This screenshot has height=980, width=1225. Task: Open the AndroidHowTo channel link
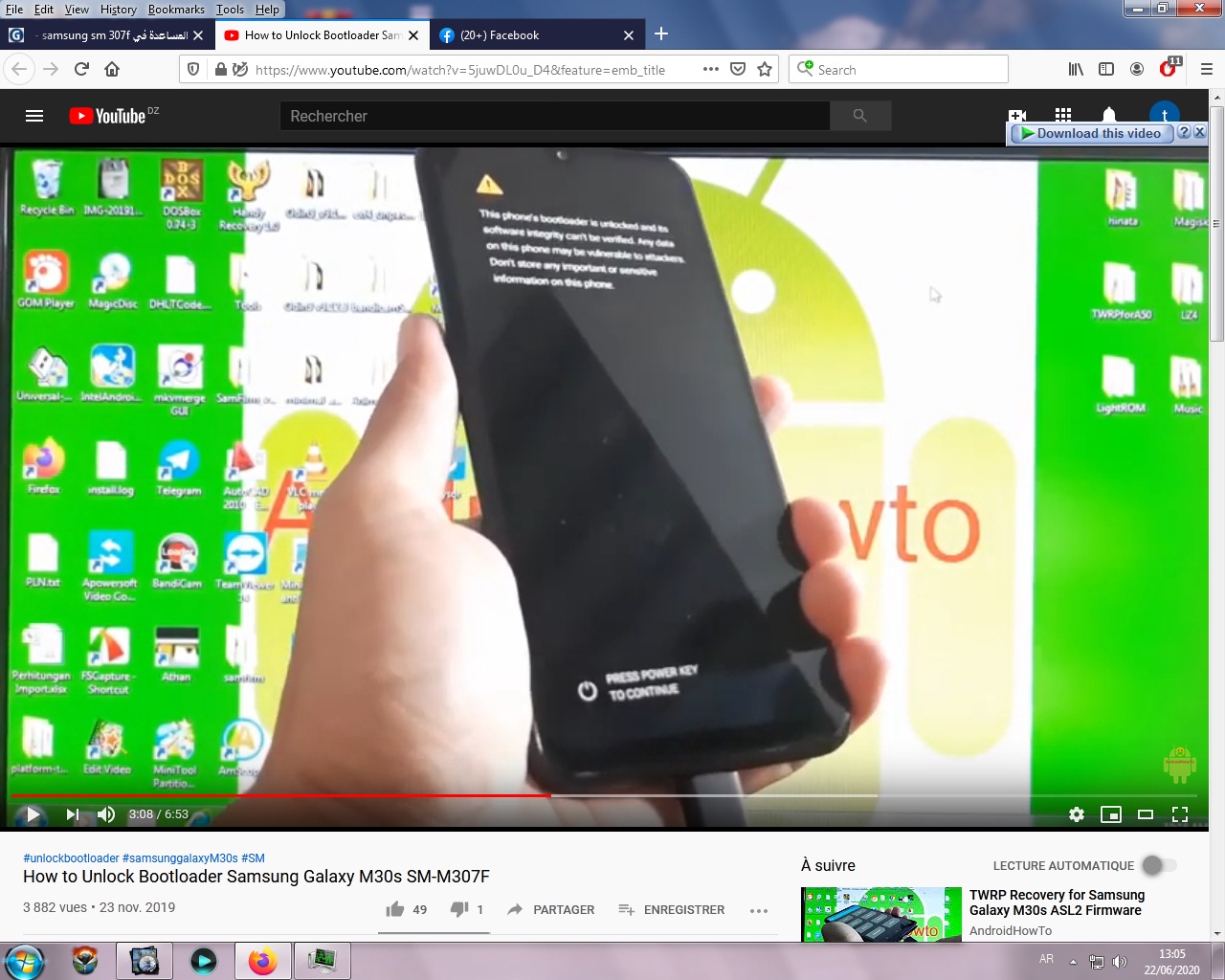coord(1011,930)
